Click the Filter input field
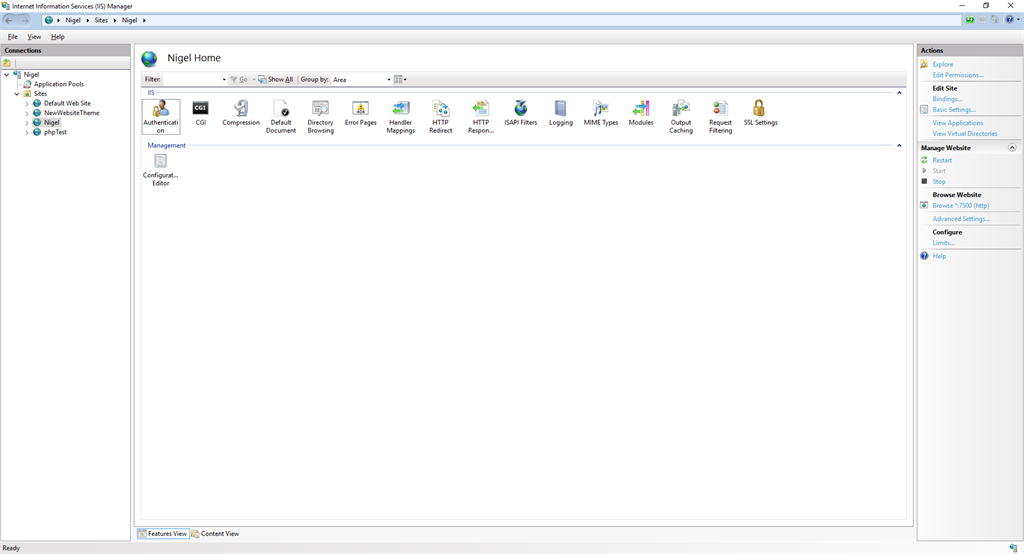 pyautogui.click(x=192, y=80)
